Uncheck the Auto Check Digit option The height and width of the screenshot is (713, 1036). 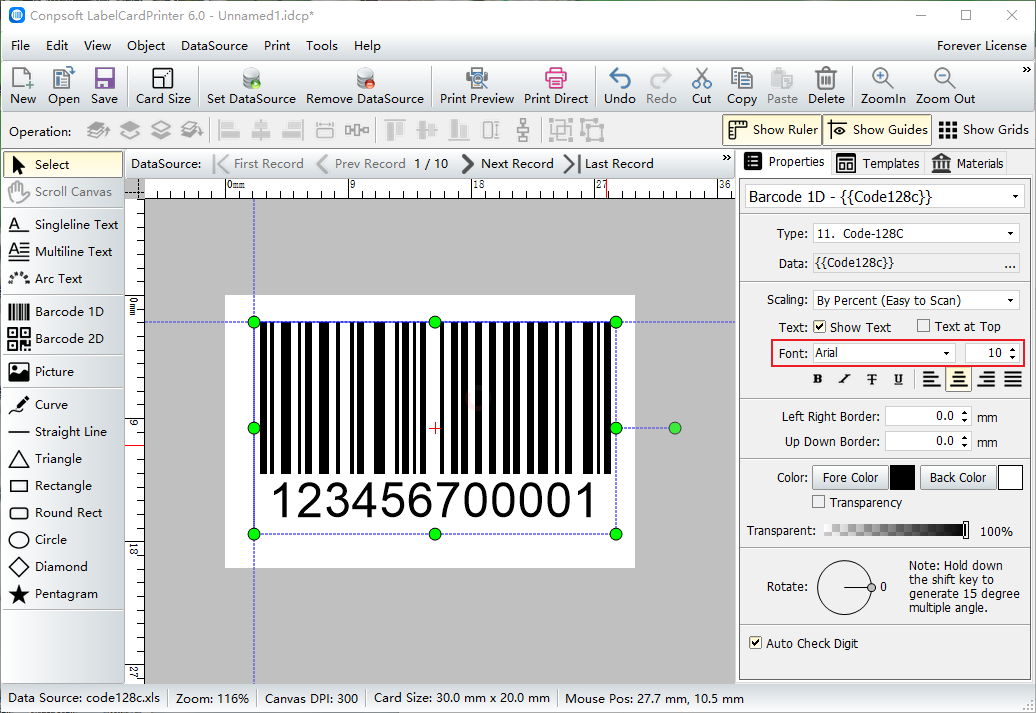tap(755, 643)
